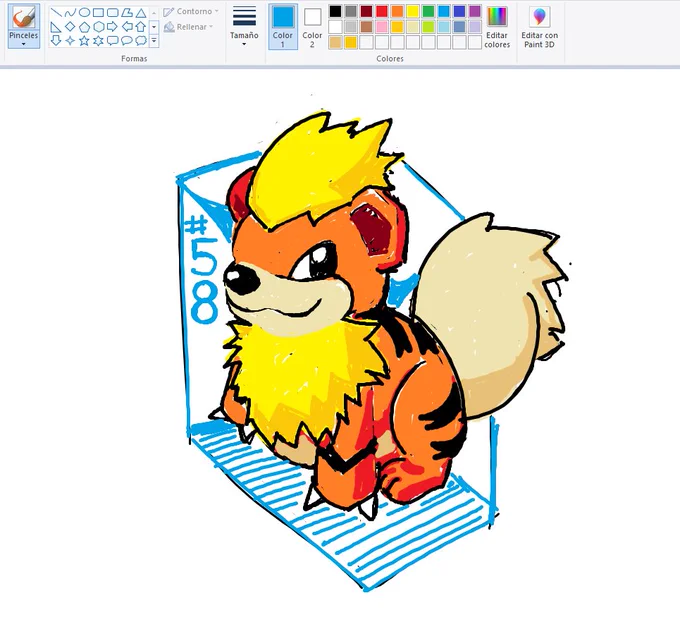Pick the custom tan swatch in third row
This screenshot has width=680, height=622.
point(335,43)
